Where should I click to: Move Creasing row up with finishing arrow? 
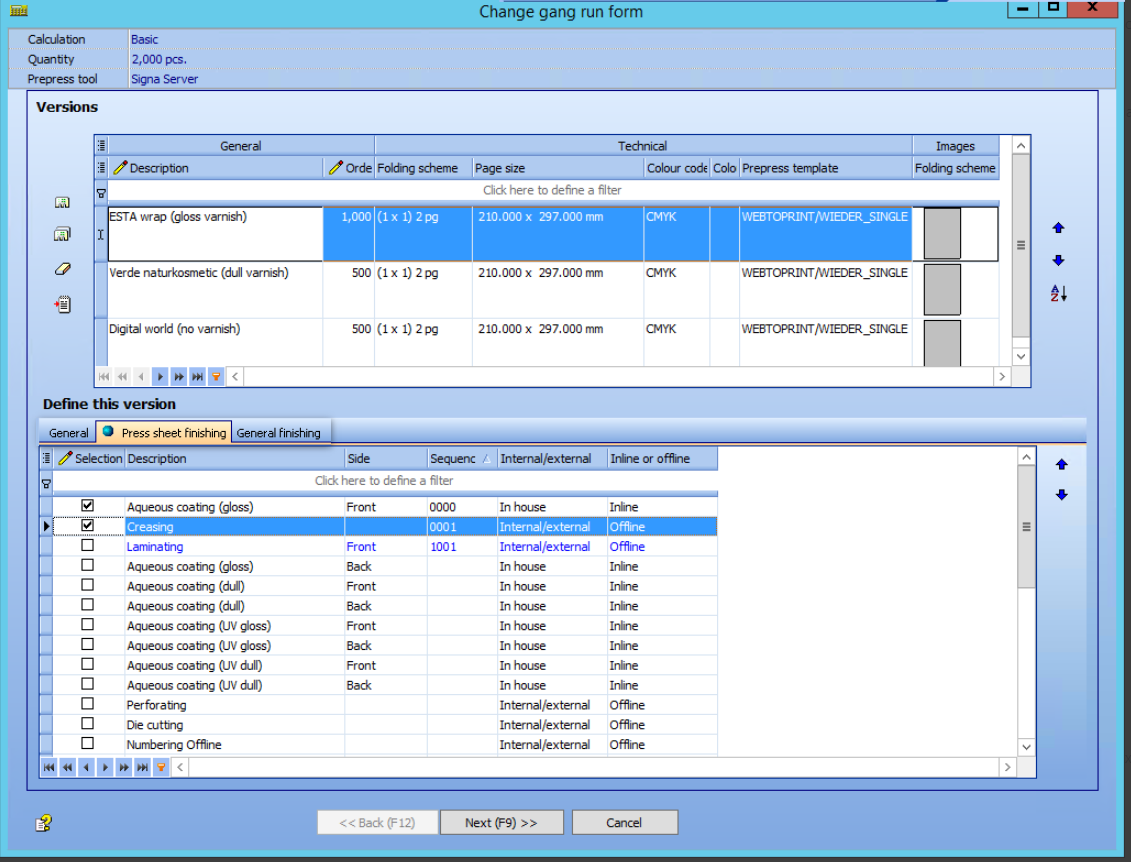[x=1061, y=465]
